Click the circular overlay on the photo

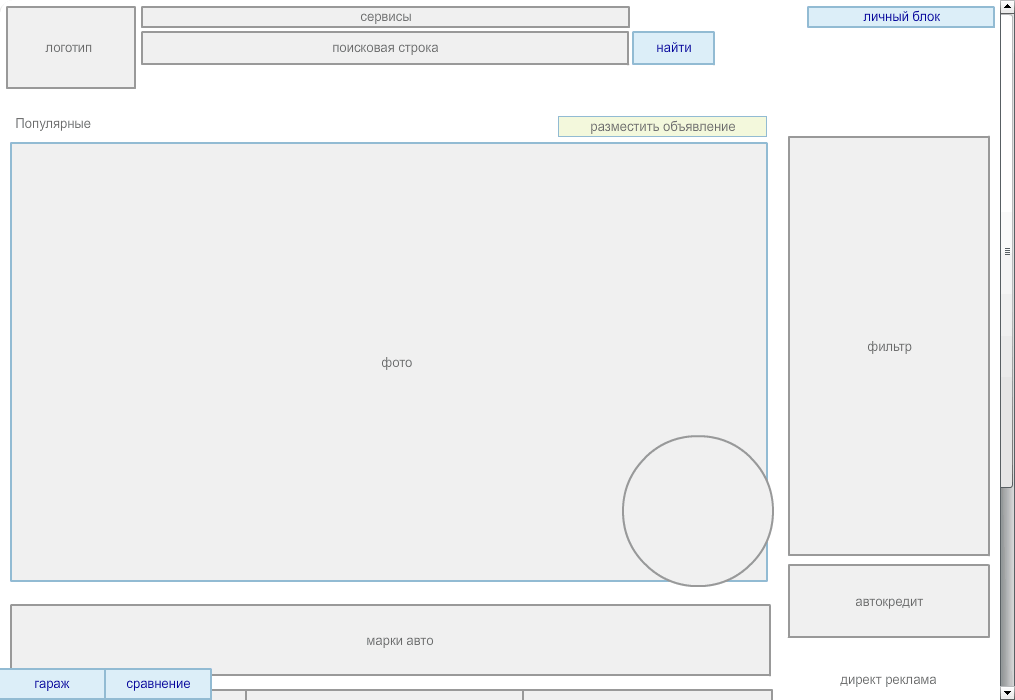[x=698, y=511]
